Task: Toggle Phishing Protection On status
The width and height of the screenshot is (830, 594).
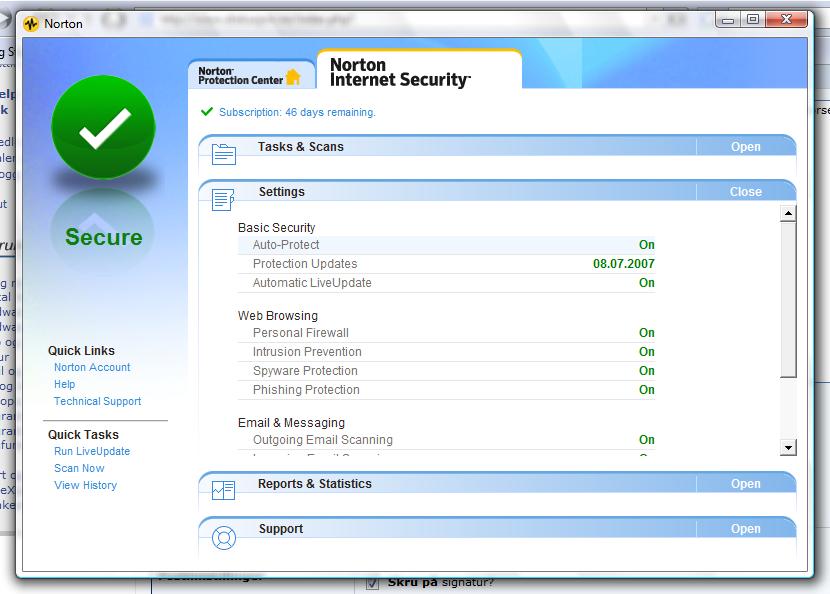Action: [646, 390]
